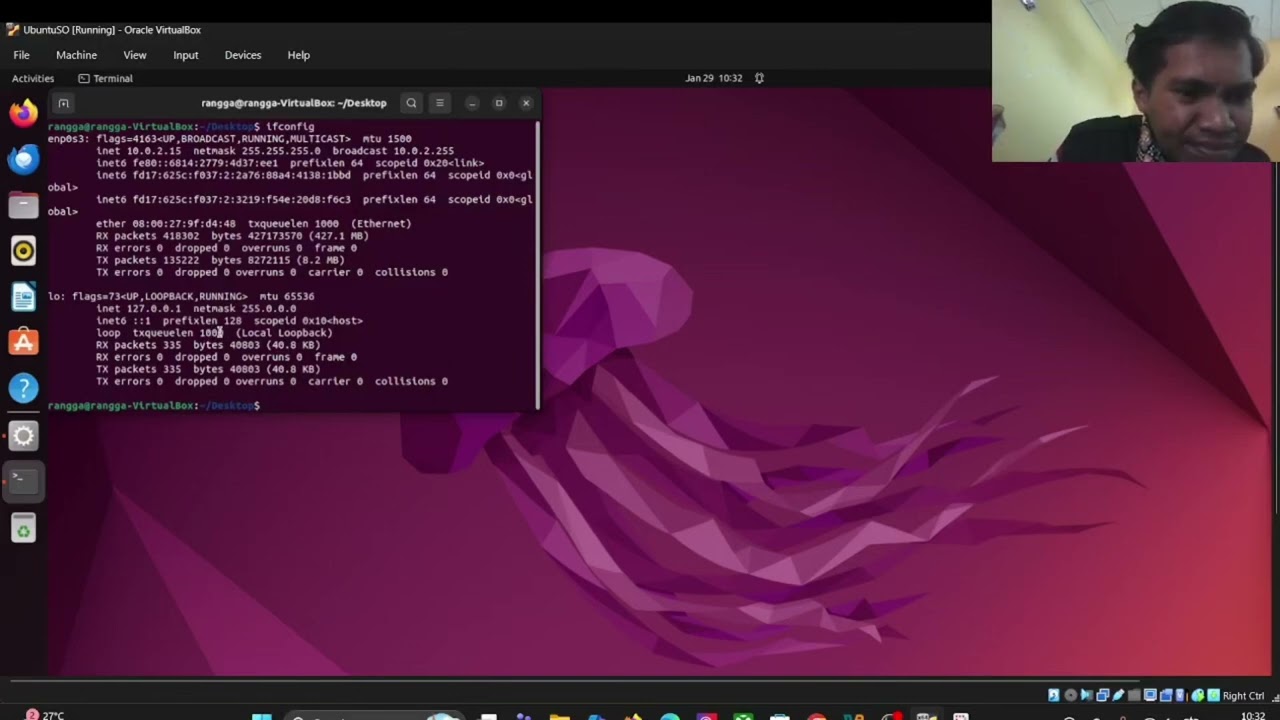Open Firefox from the Ubuntu dock
The width and height of the screenshot is (1280, 720).
coord(24,112)
